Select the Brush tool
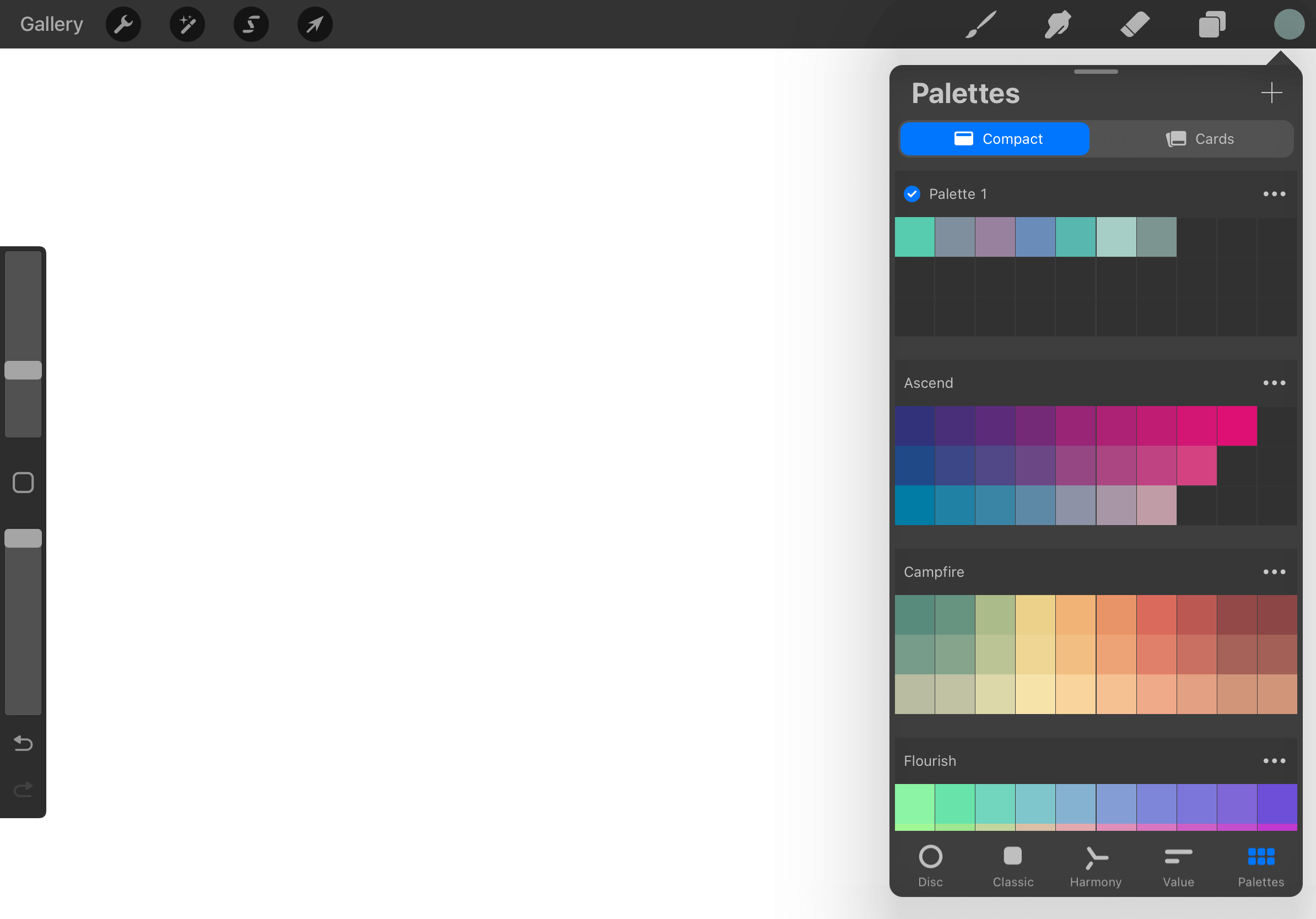 (980, 24)
